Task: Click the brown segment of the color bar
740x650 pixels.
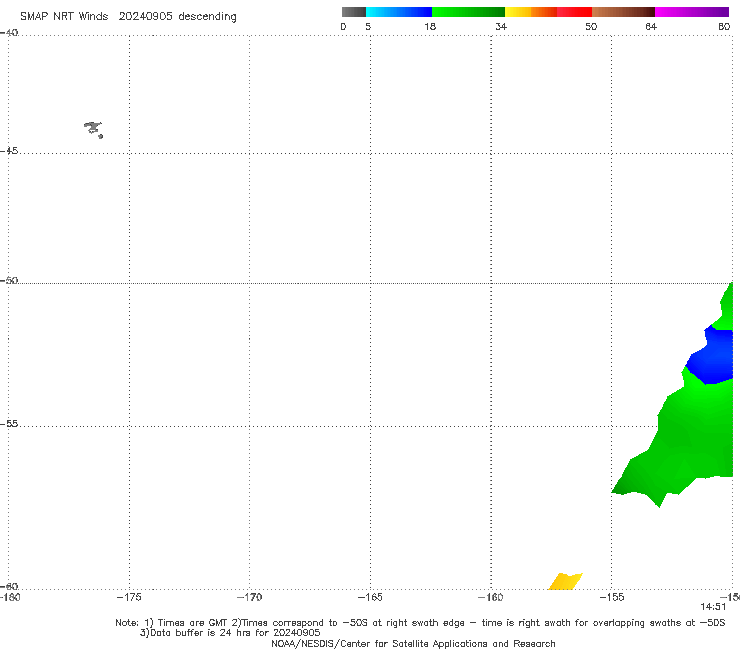Action: click(623, 12)
